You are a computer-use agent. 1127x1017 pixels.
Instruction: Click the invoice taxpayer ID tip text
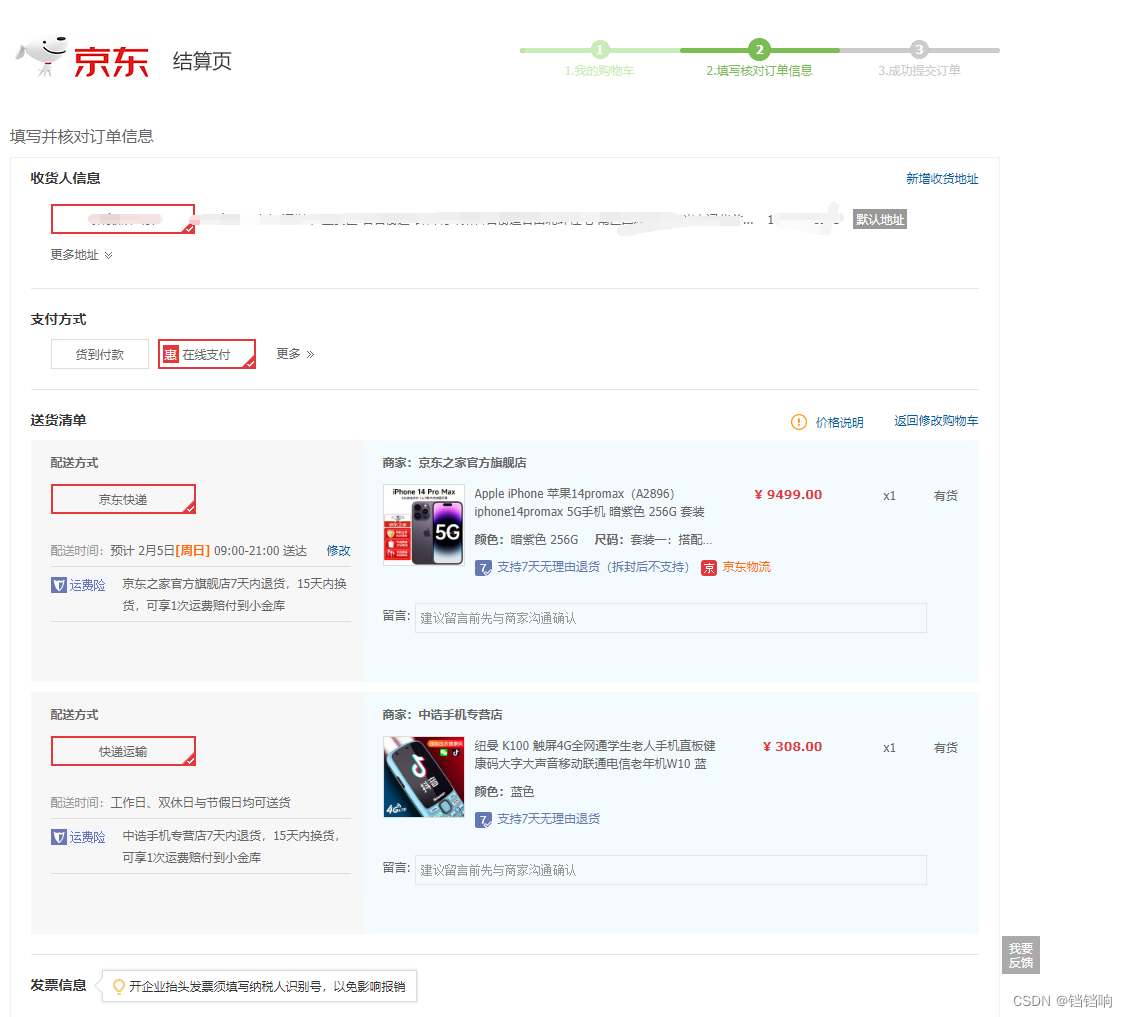[267, 987]
